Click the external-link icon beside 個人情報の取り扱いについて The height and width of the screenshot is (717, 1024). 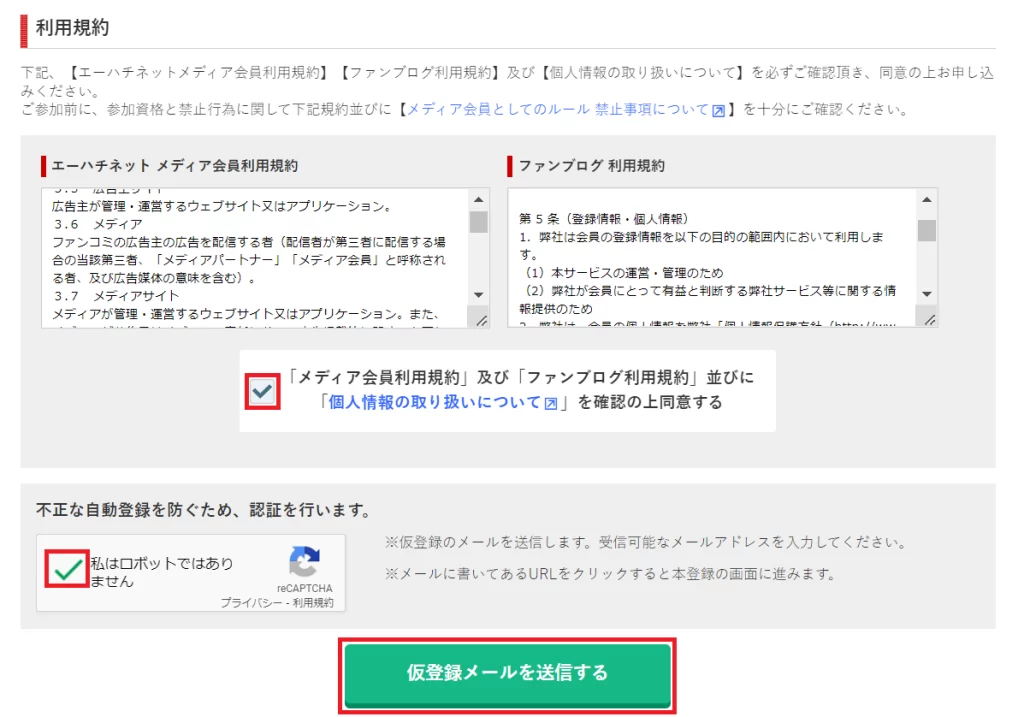[550, 403]
